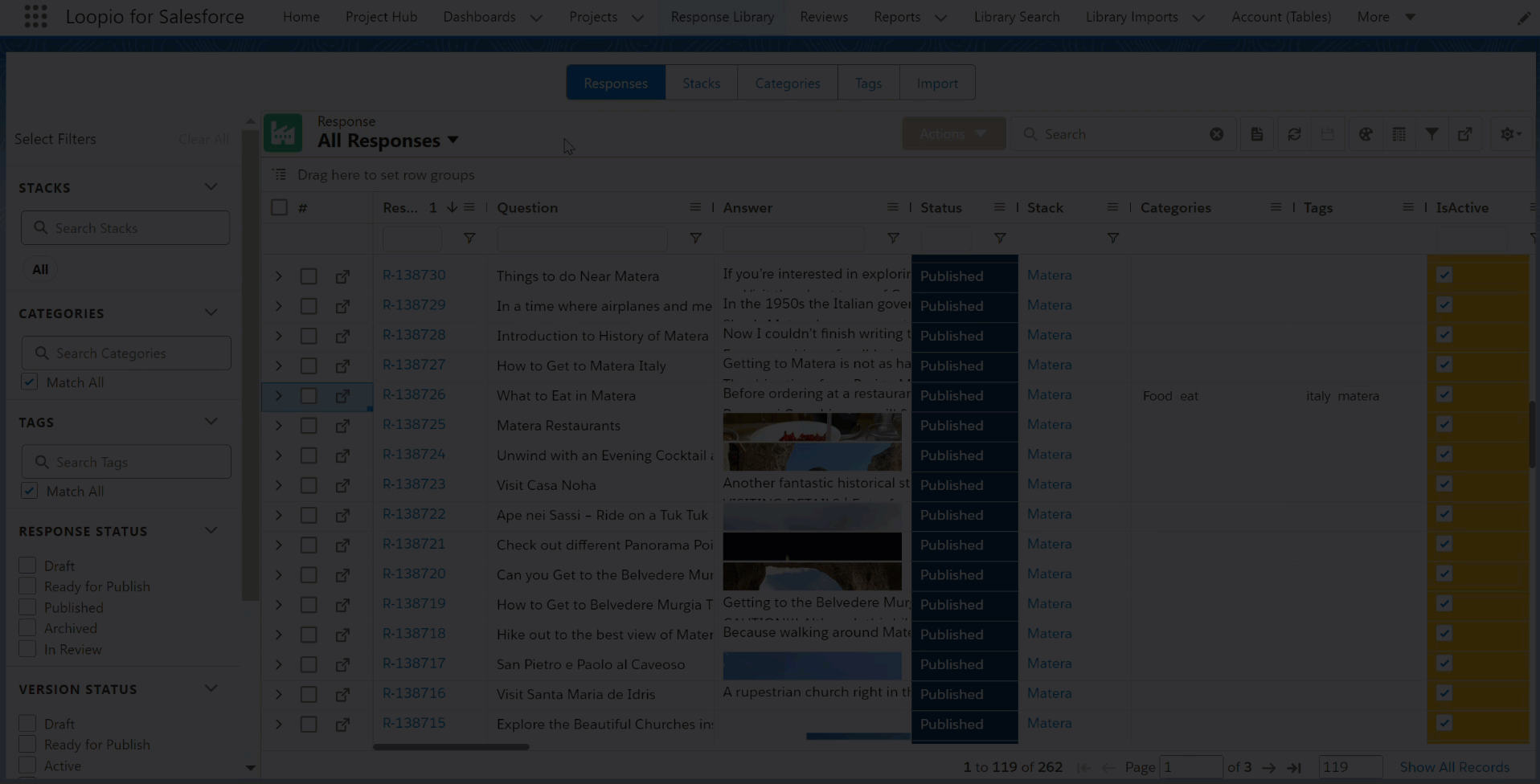Open the R-138728 response link
The image size is (1540, 784).
[x=414, y=335]
